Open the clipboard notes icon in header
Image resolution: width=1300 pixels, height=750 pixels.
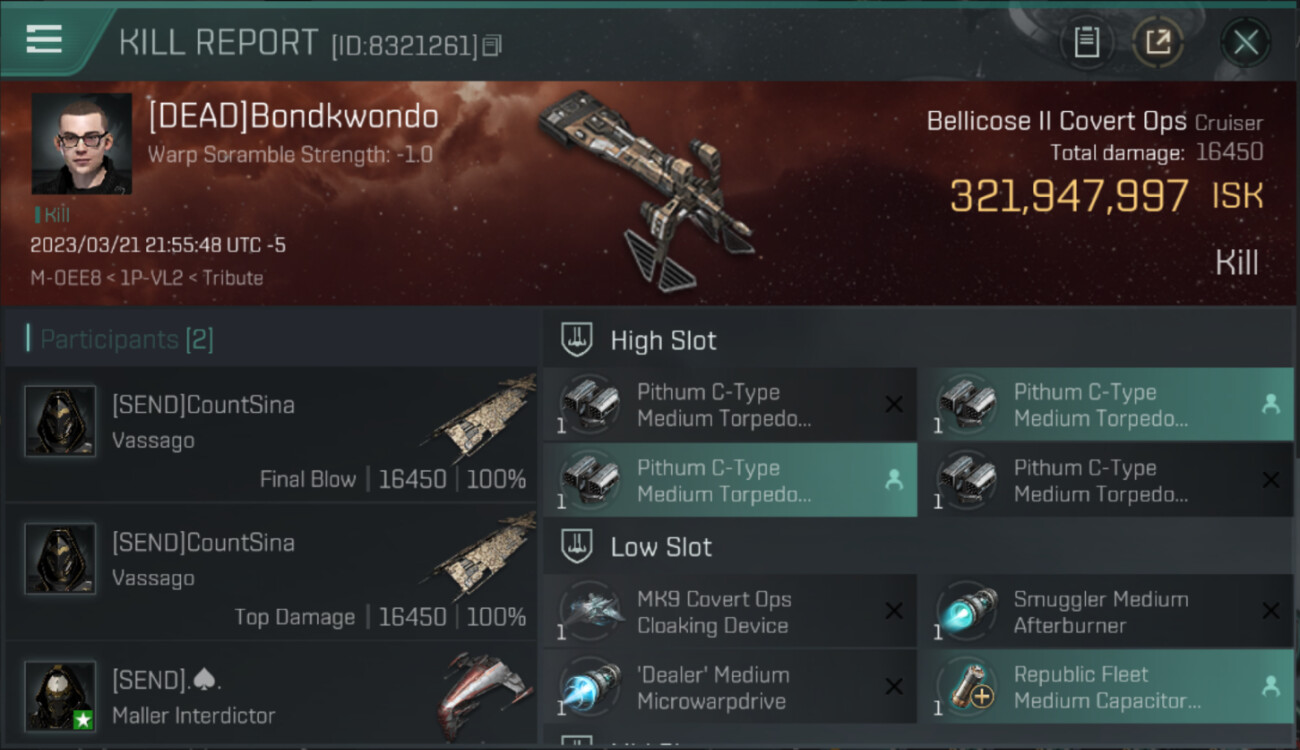click(1087, 42)
